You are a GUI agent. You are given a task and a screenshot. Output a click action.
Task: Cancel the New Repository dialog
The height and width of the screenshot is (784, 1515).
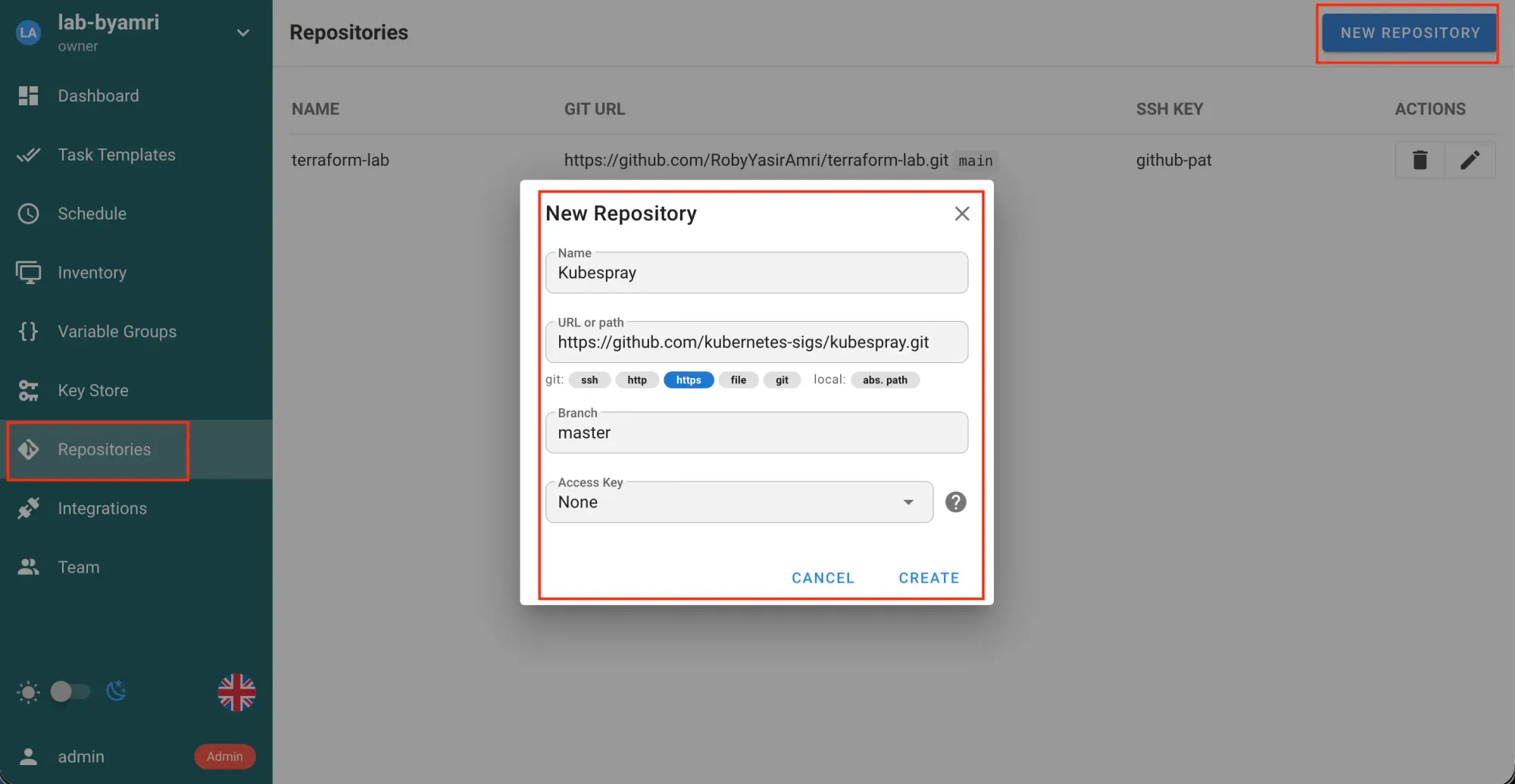[x=823, y=577]
